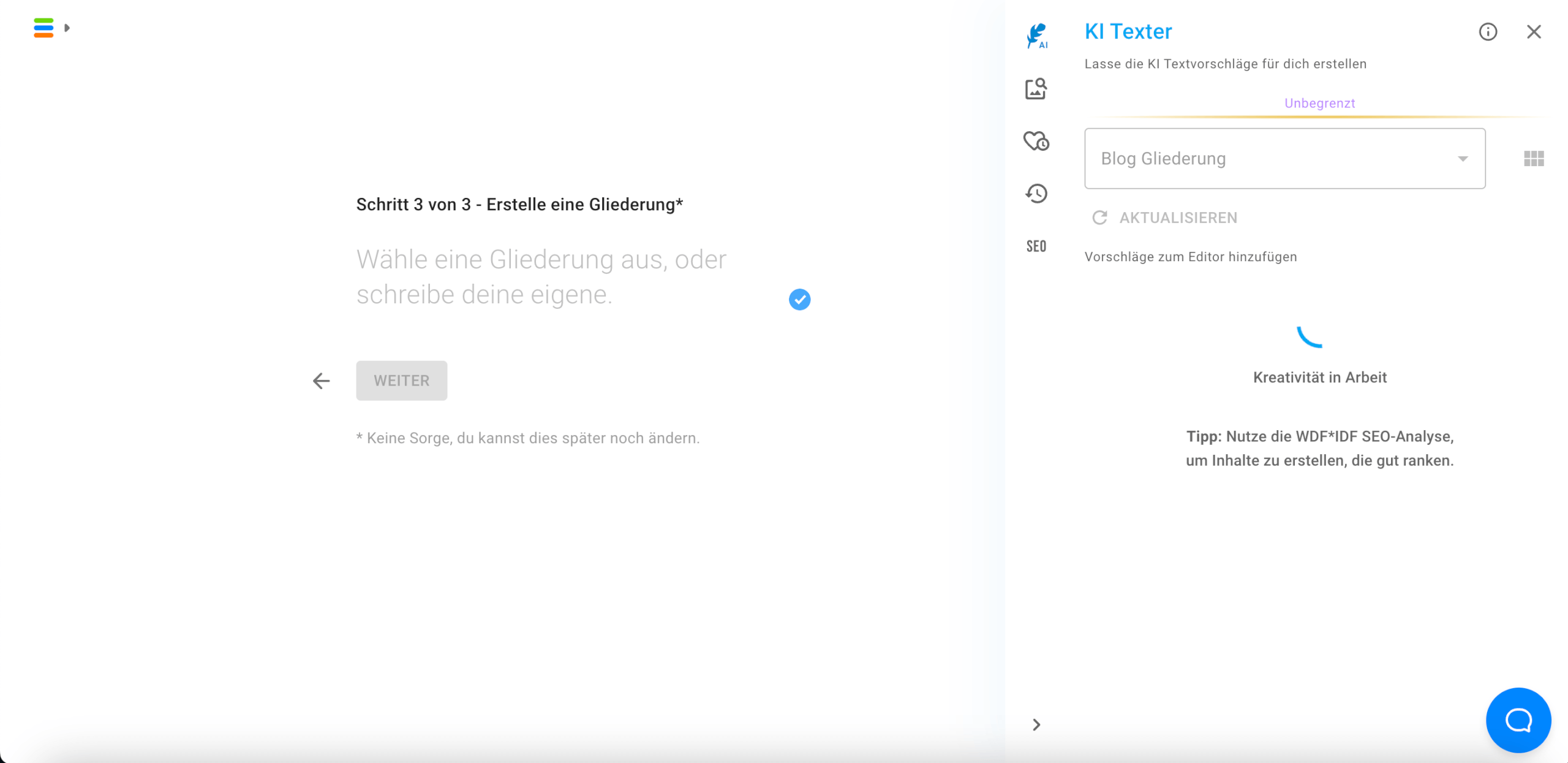Click into the Gliederung text field
The width and height of the screenshot is (1568, 763).
[563, 277]
